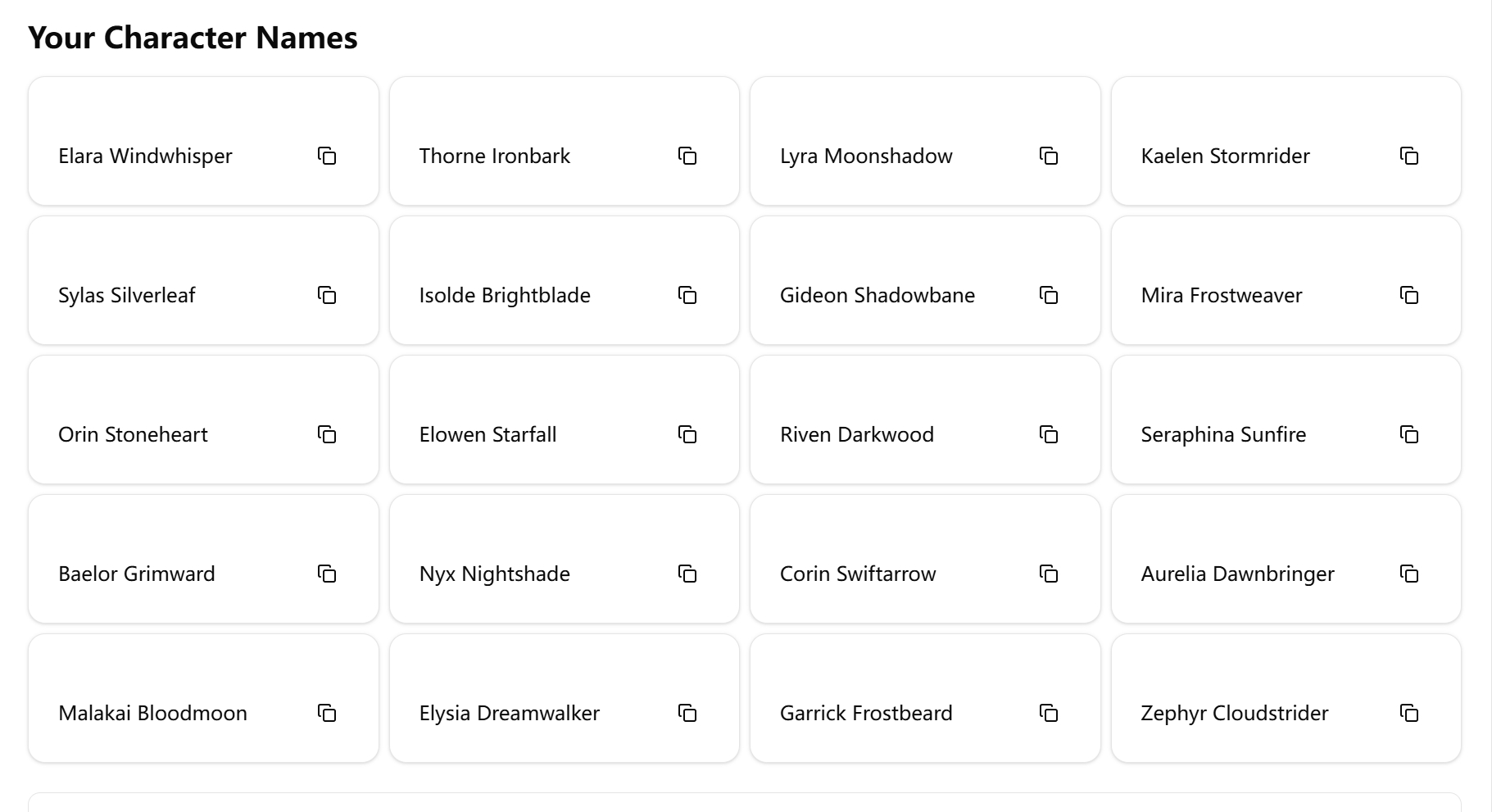This screenshot has height=812, width=1492.
Task: Copy the name Orin Stoneheart
Action: (327, 434)
